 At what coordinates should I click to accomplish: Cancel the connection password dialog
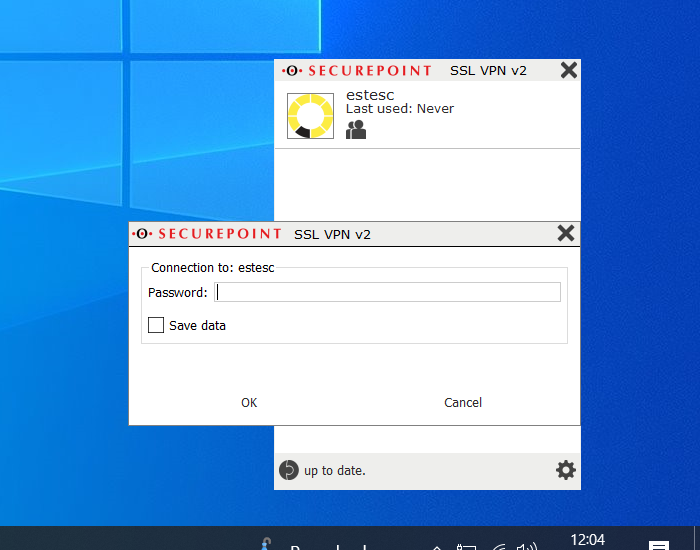coord(463,403)
